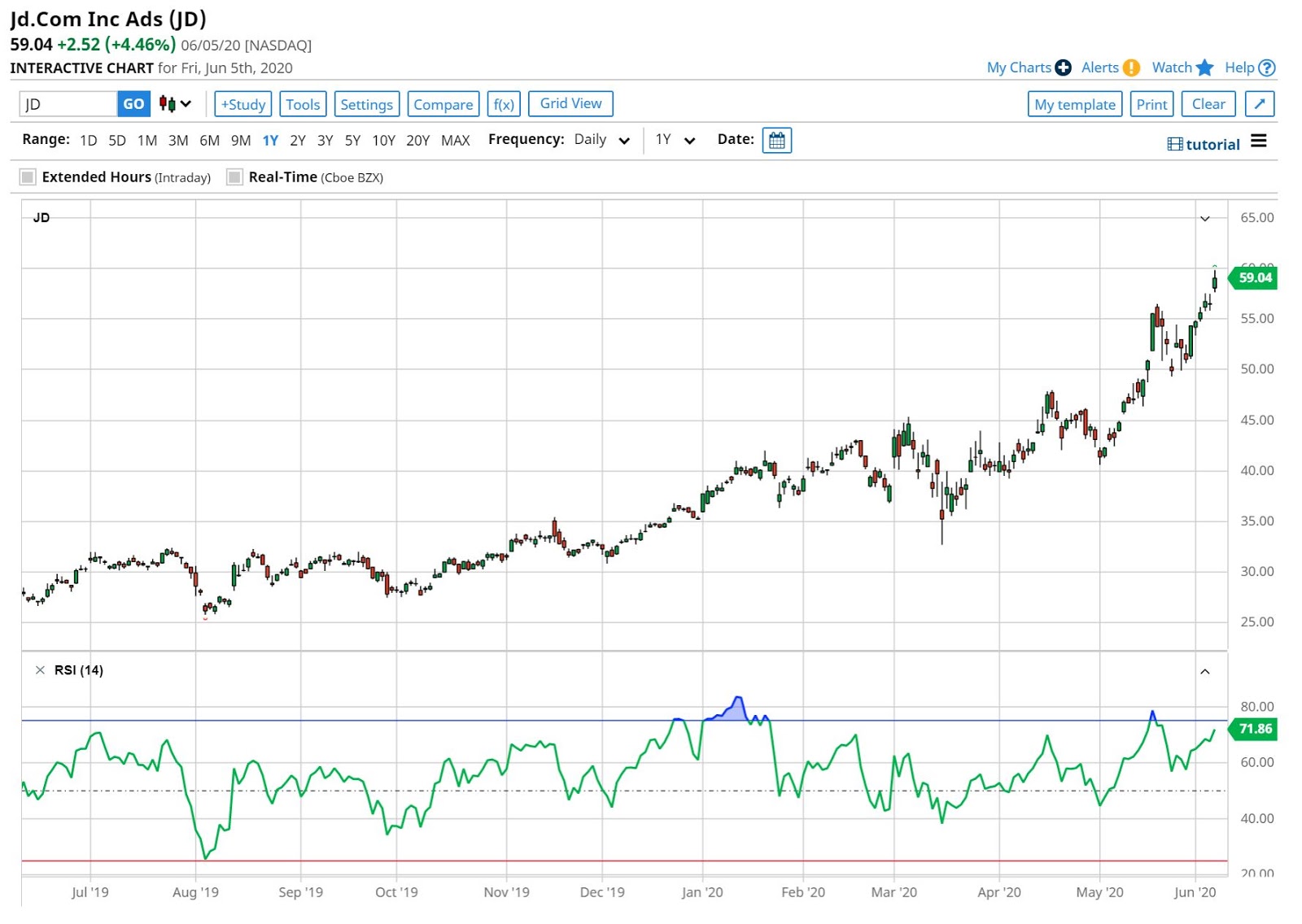Open the My Charts link

click(1019, 68)
